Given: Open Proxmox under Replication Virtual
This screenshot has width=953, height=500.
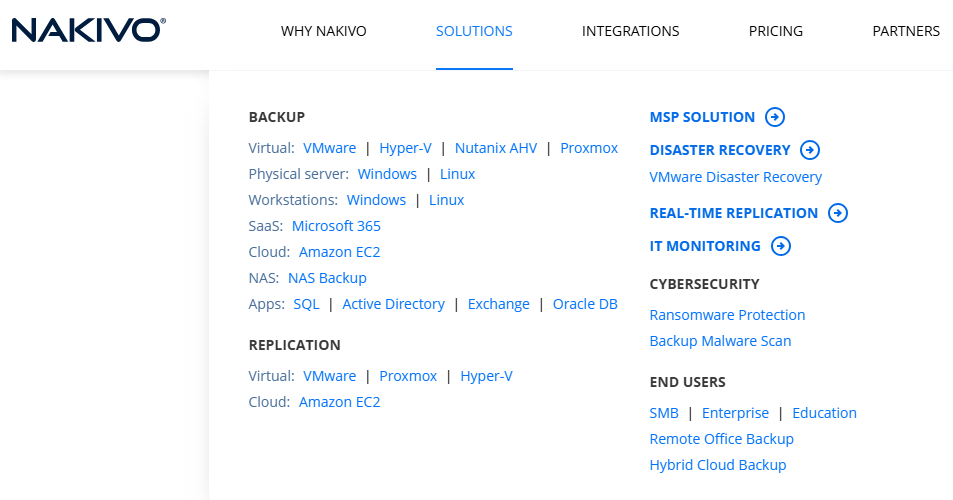Looking at the screenshot, I should [408, 376].
